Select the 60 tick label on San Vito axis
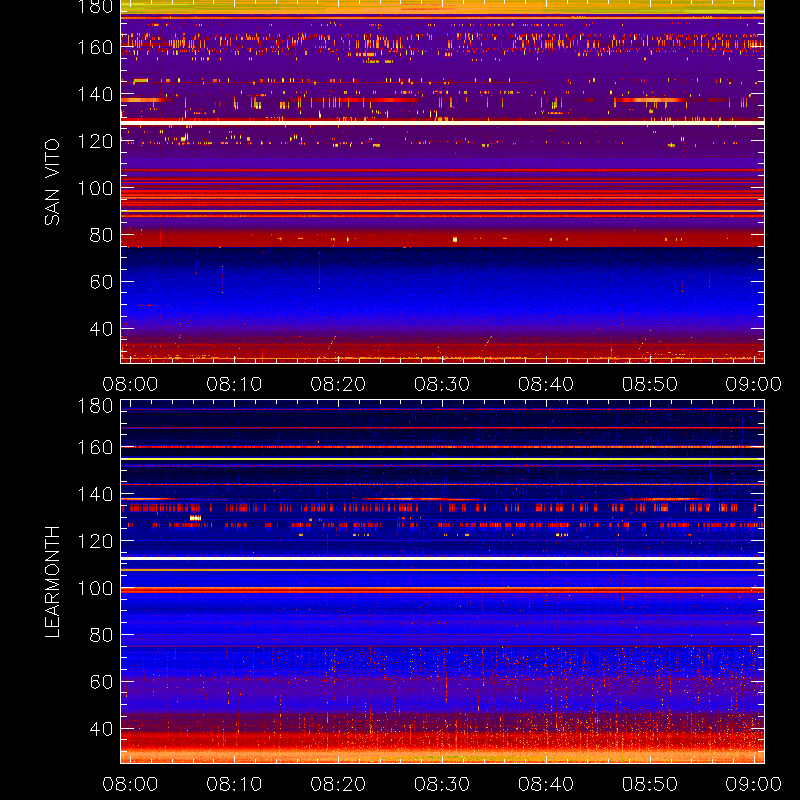This screenshot has width=800, height=800. coord(102,282)
